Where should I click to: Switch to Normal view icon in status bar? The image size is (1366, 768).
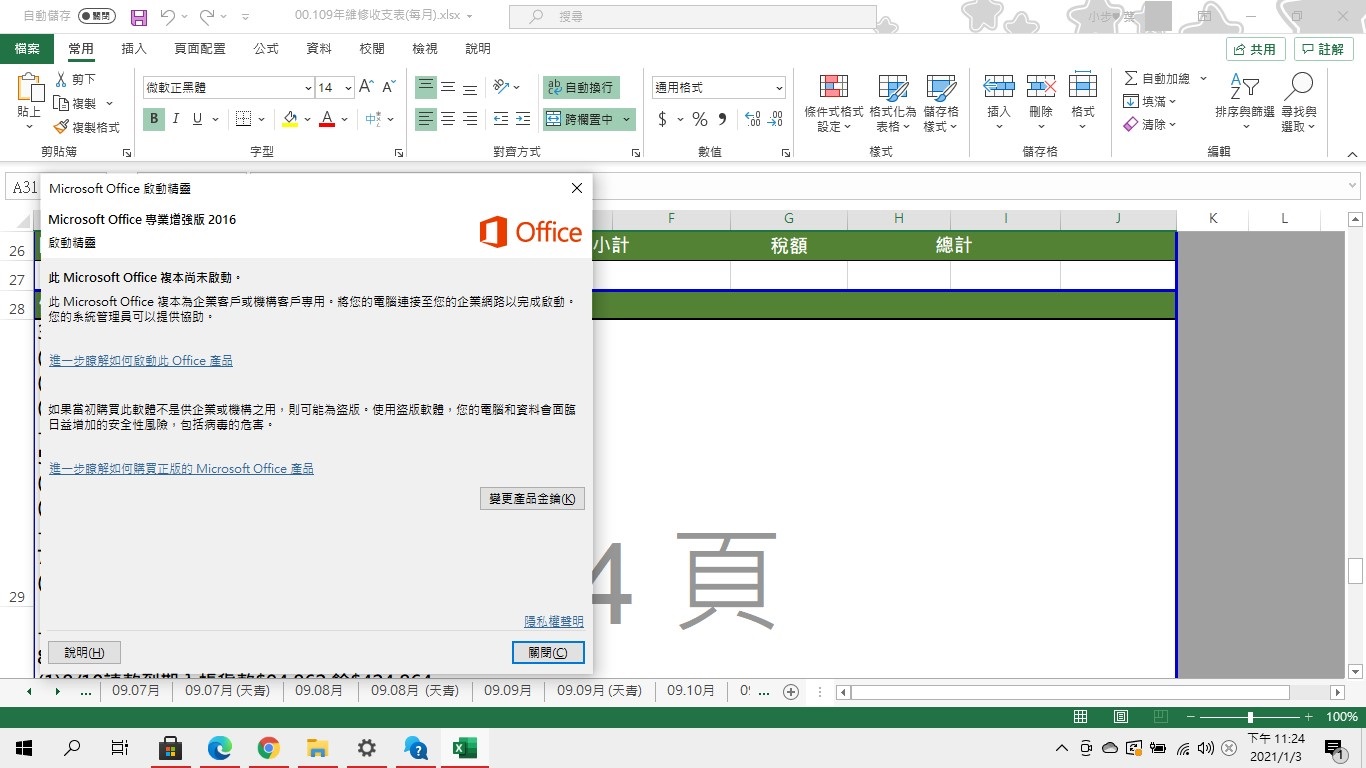[1080, 717]
